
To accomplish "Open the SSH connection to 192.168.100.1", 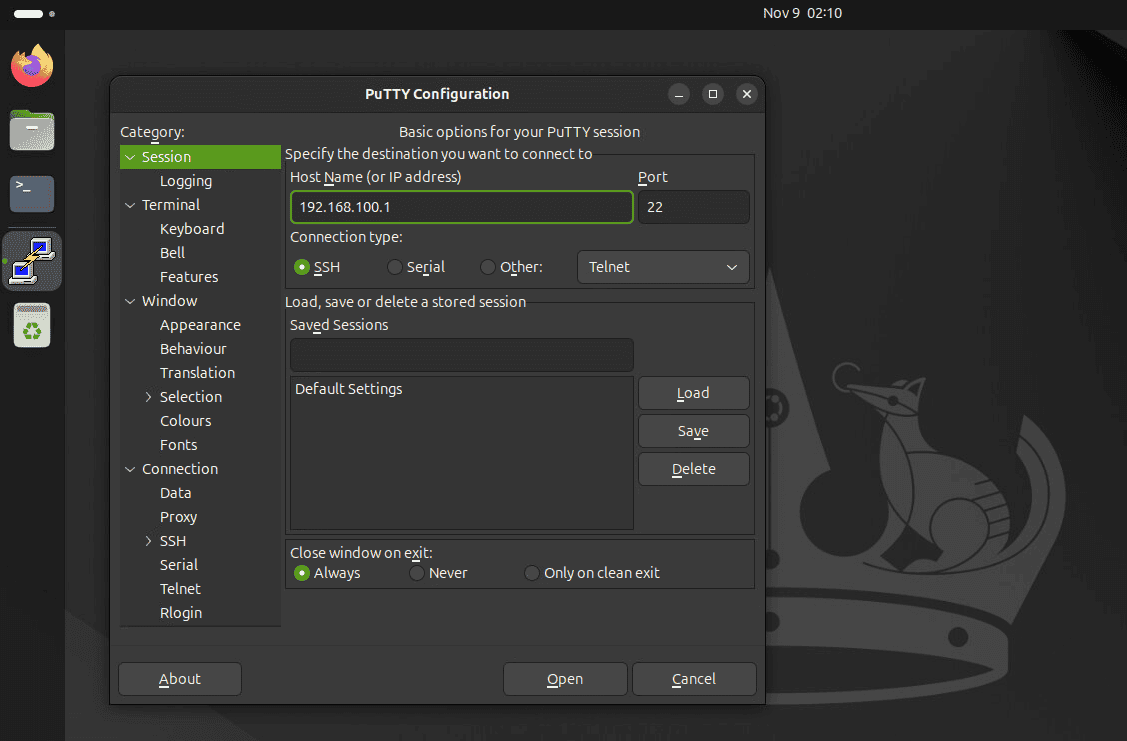I will [565, 679].
